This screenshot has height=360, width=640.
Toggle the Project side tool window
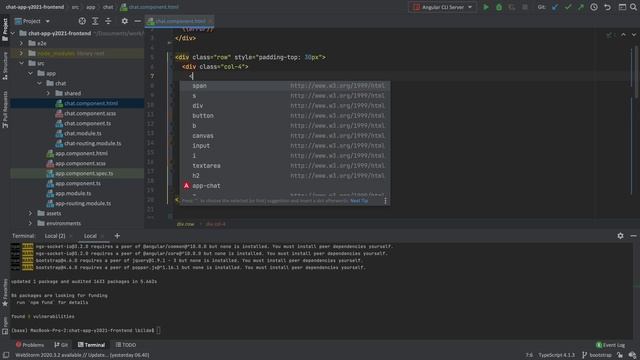tap(5, 30)
